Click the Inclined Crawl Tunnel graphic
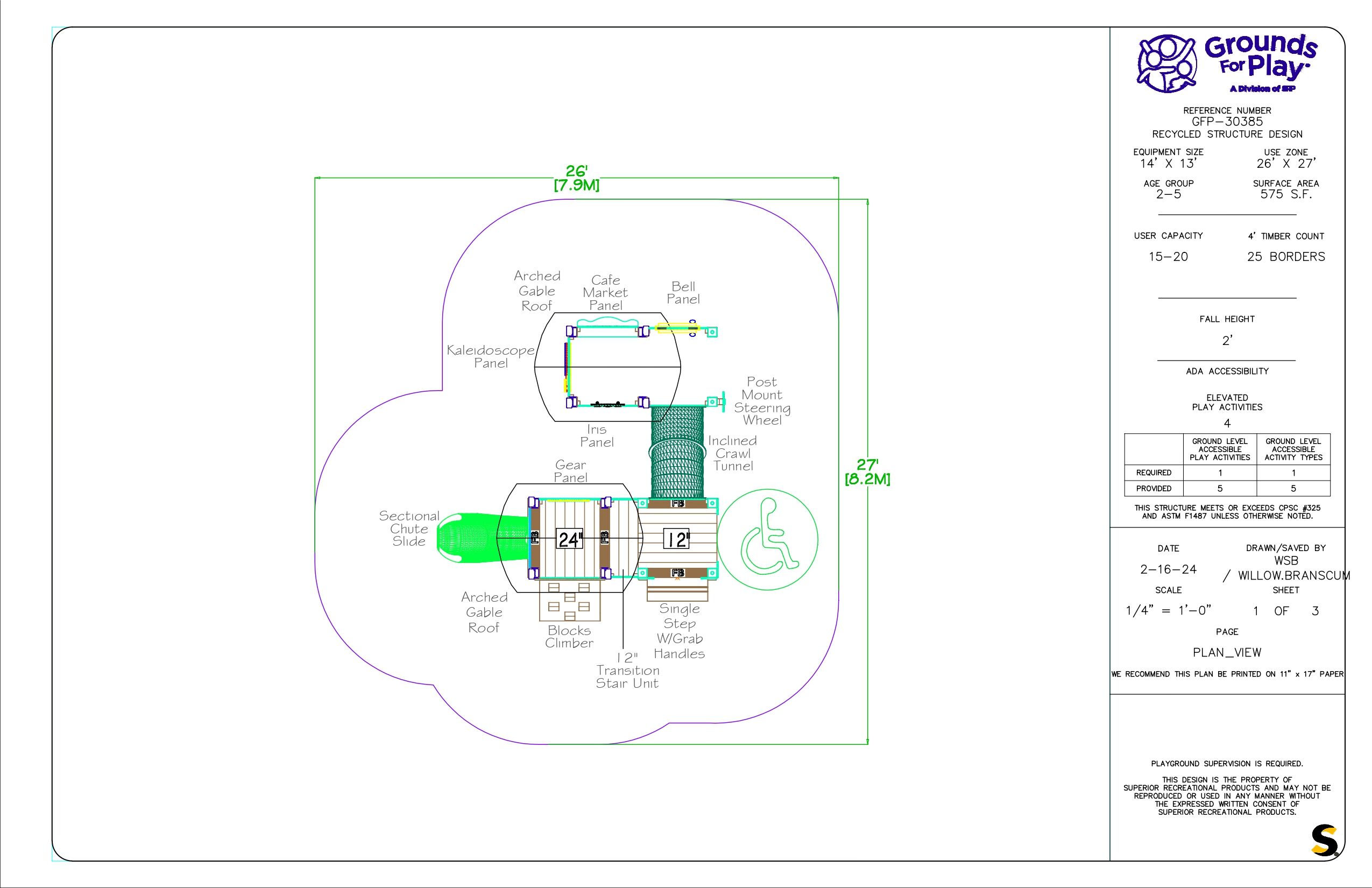The height and width of the screenshot is (888, 1372). coord(678,453)
